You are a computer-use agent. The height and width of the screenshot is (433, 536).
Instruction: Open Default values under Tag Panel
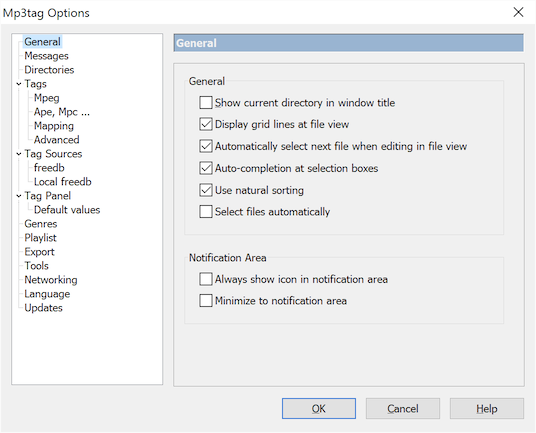(x=67, y=210)
